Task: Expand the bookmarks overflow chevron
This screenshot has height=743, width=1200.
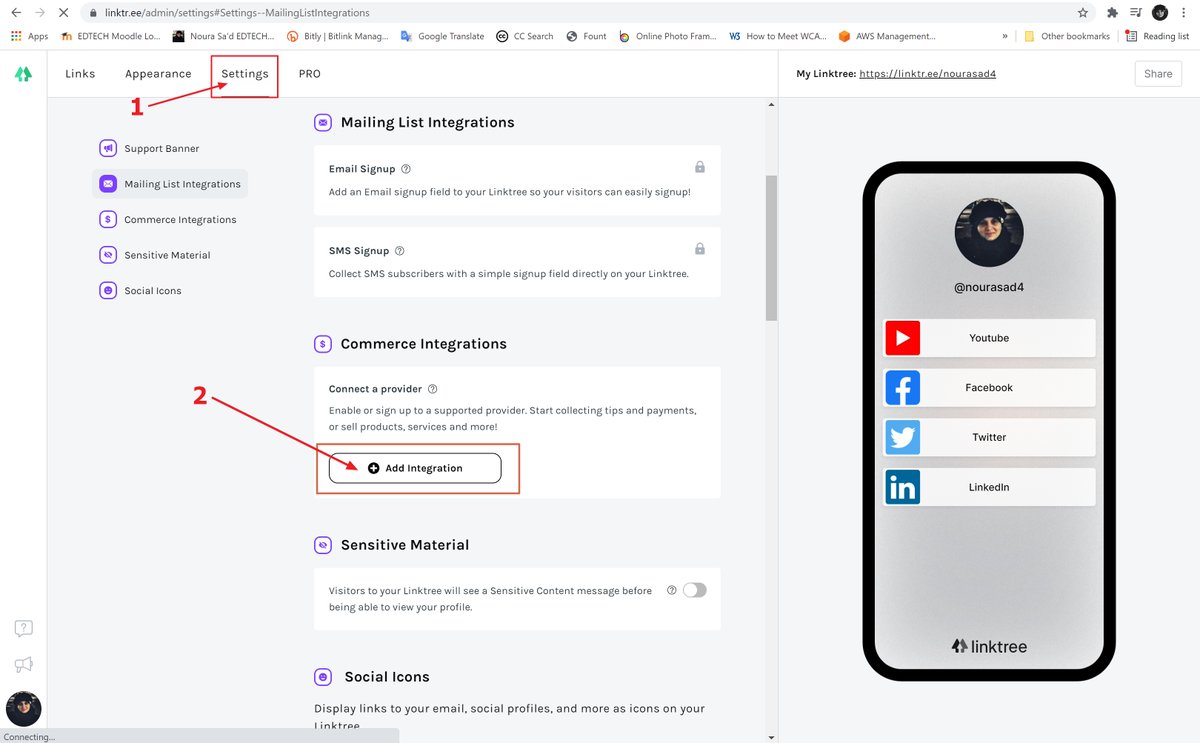Action: pos(1004,36)
